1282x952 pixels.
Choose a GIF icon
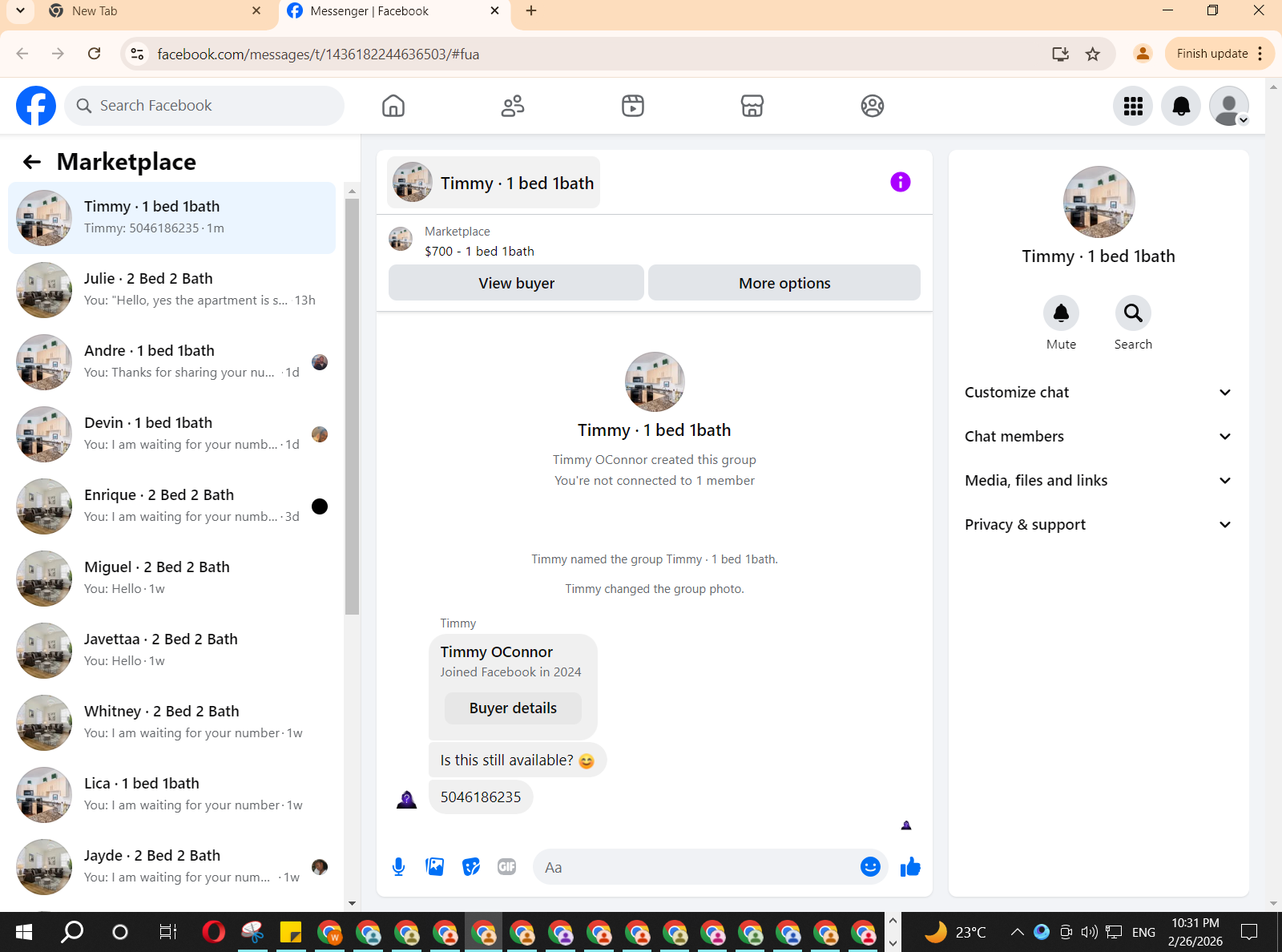tap(507, 866)
